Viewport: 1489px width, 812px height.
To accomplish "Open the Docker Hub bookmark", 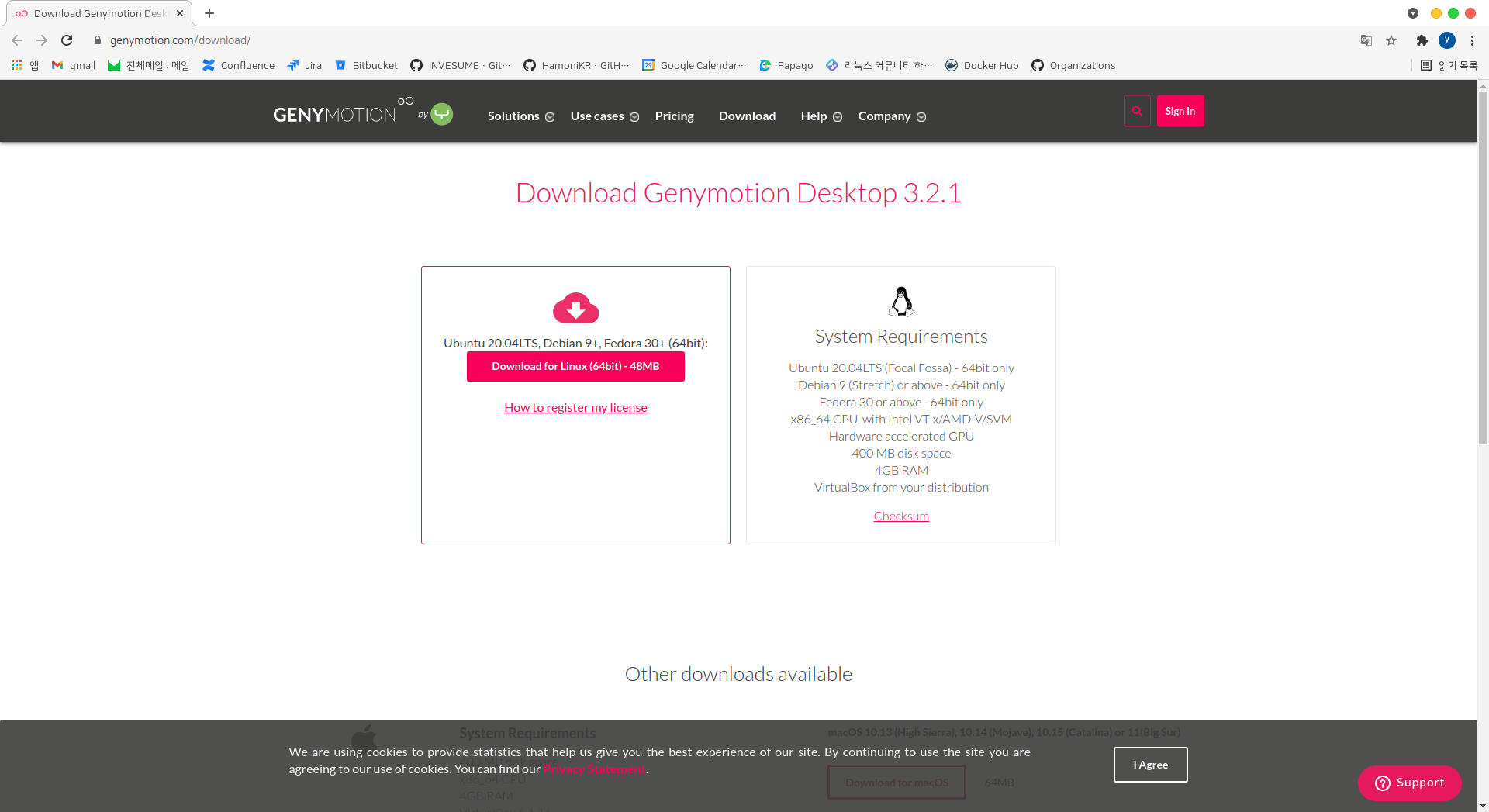I will pos(982,65).
